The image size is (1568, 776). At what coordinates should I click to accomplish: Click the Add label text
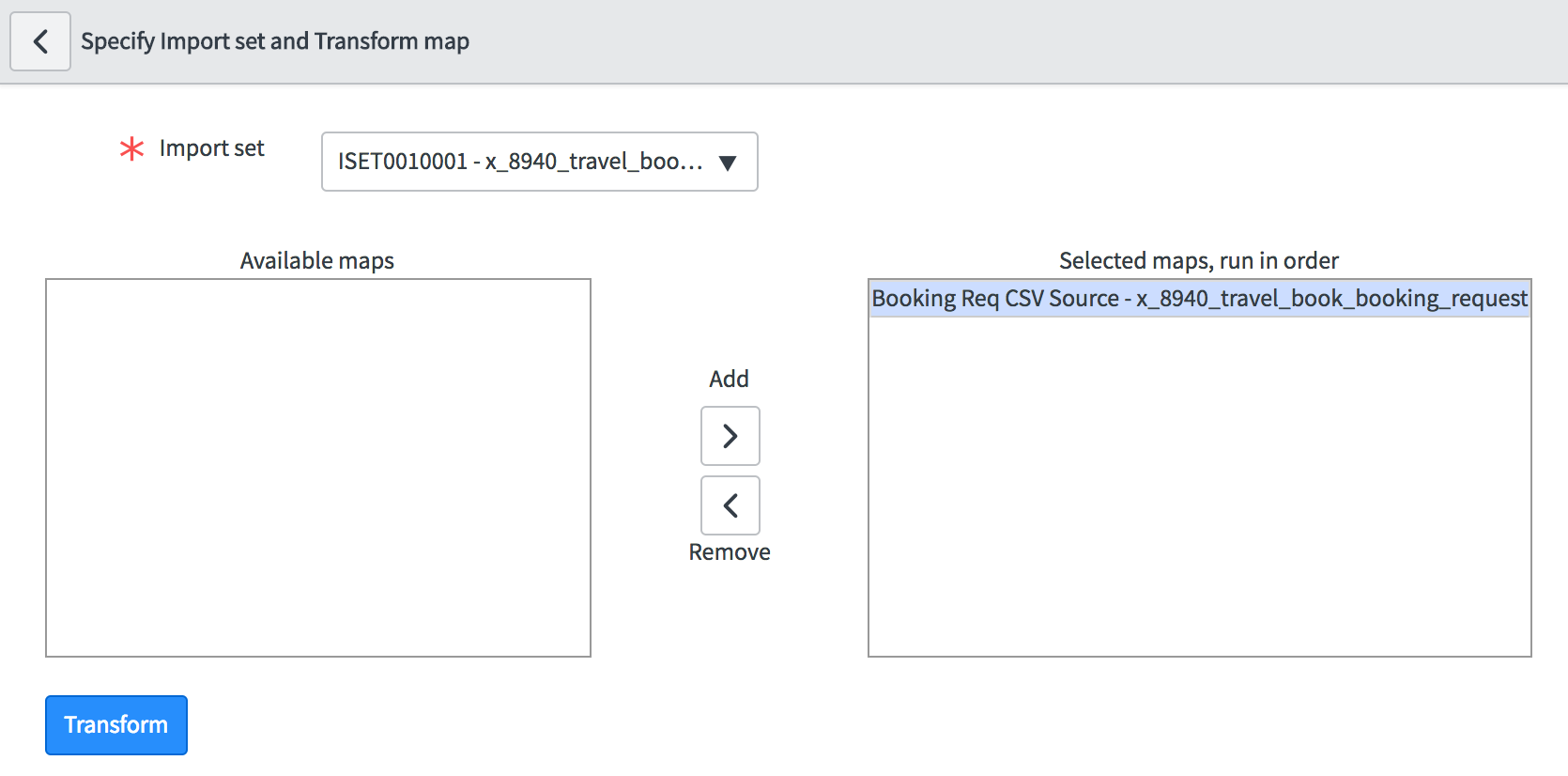coord(729,379)
